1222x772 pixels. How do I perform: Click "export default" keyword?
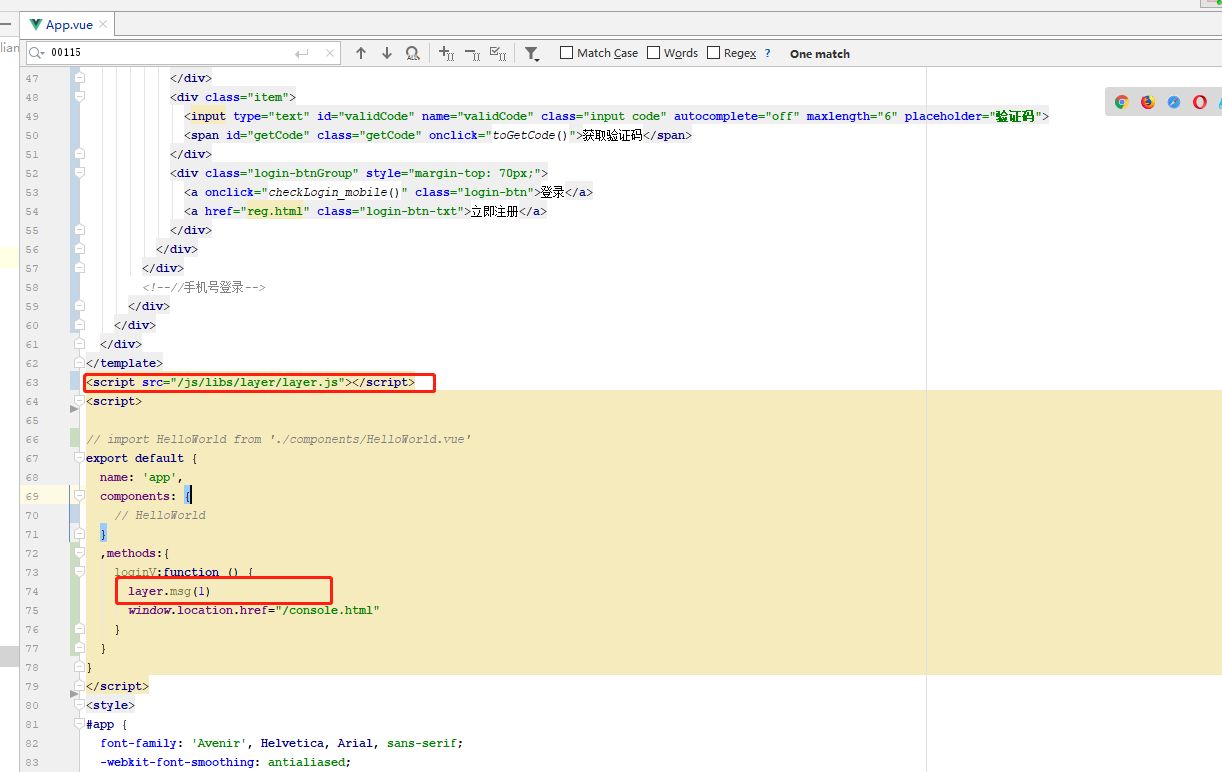[135, 458]
